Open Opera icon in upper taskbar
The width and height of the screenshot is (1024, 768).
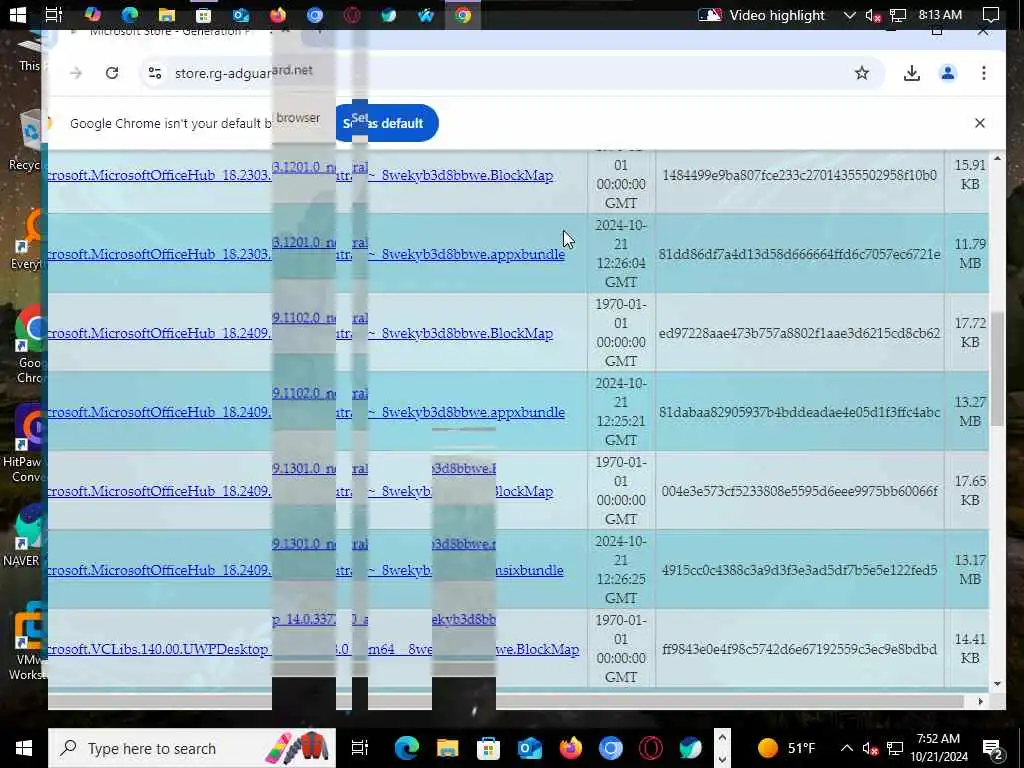(352, 14)
